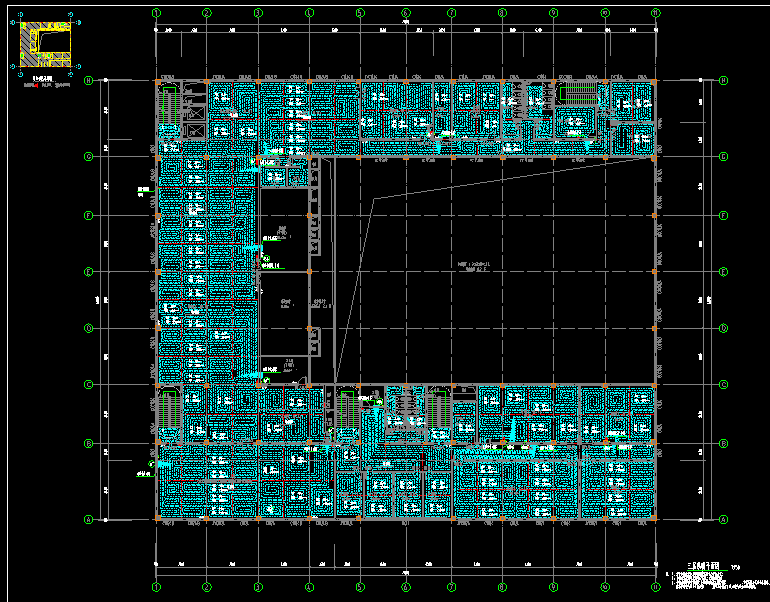Select the upper elevator shaft with X mark
Image resolution: width=770 pixels, height=602 pixels.
pos(194,112)
